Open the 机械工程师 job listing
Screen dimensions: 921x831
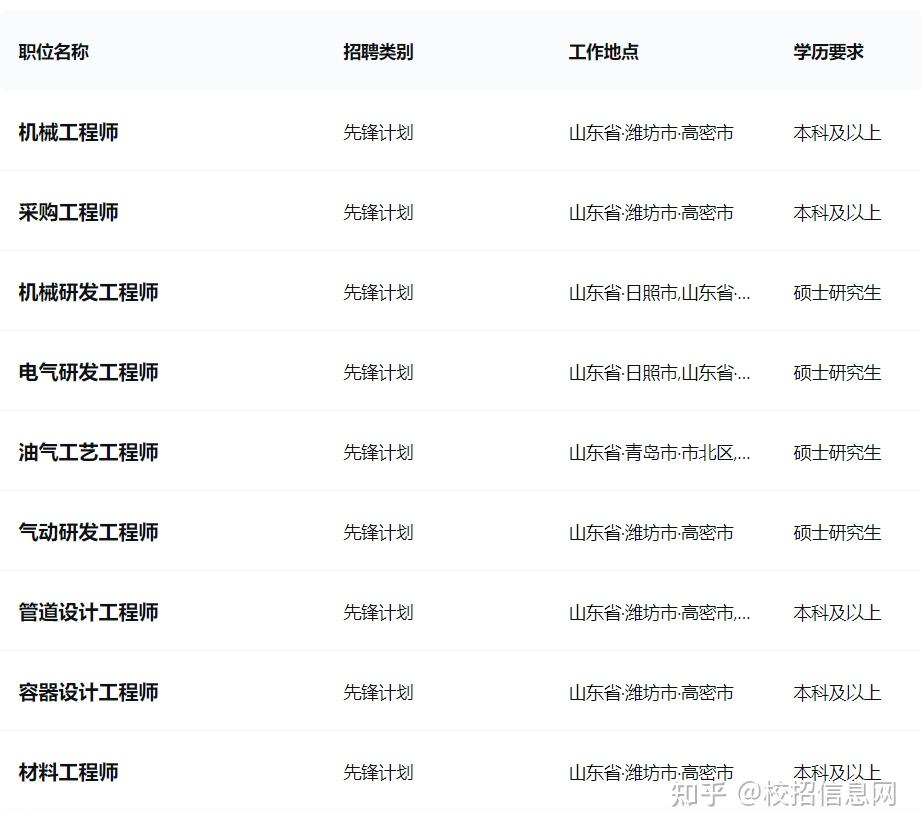pos(68,132)
